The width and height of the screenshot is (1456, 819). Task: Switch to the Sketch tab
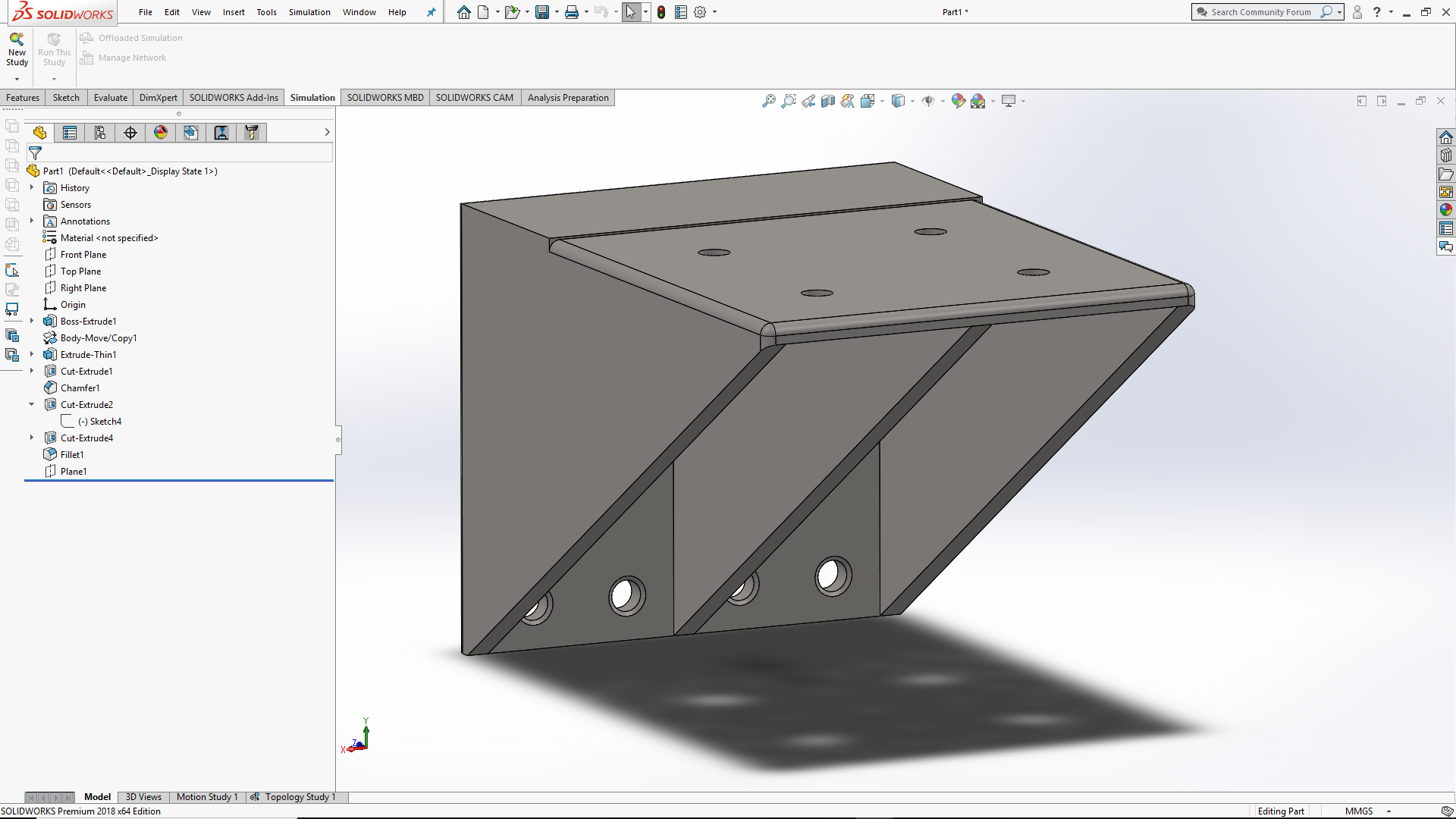click(x=66, y=98)
